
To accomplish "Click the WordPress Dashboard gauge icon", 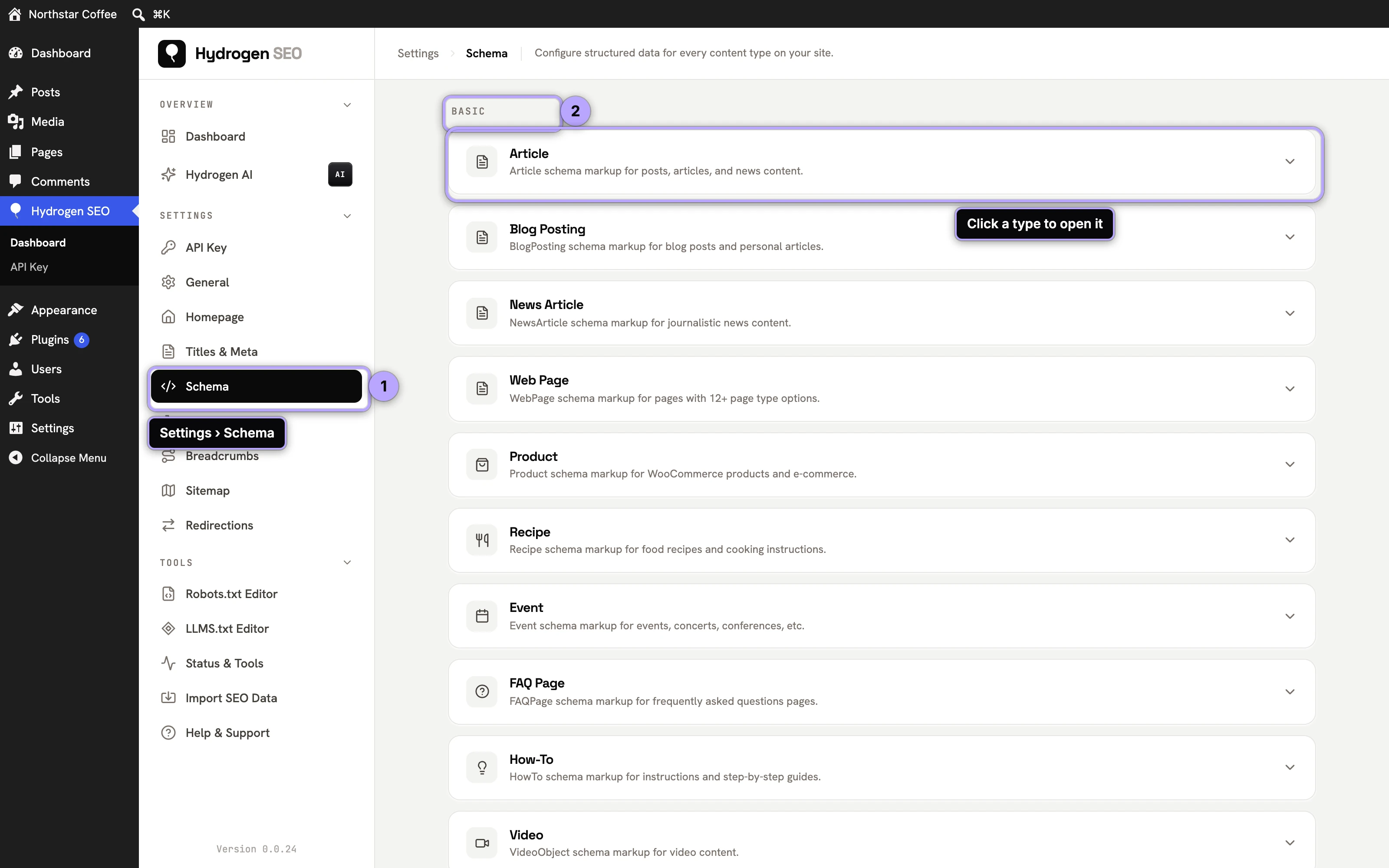I will [x=16, y=53].
